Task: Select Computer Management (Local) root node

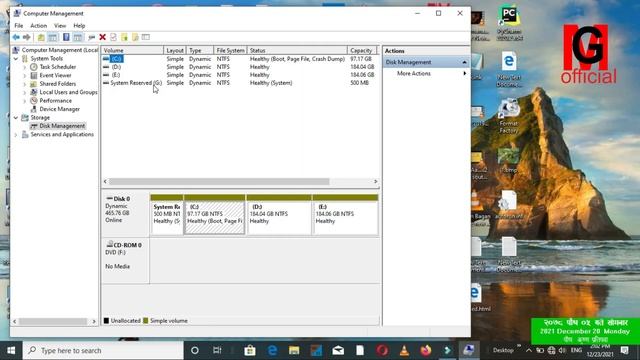Action: click(x=60, y=50)
